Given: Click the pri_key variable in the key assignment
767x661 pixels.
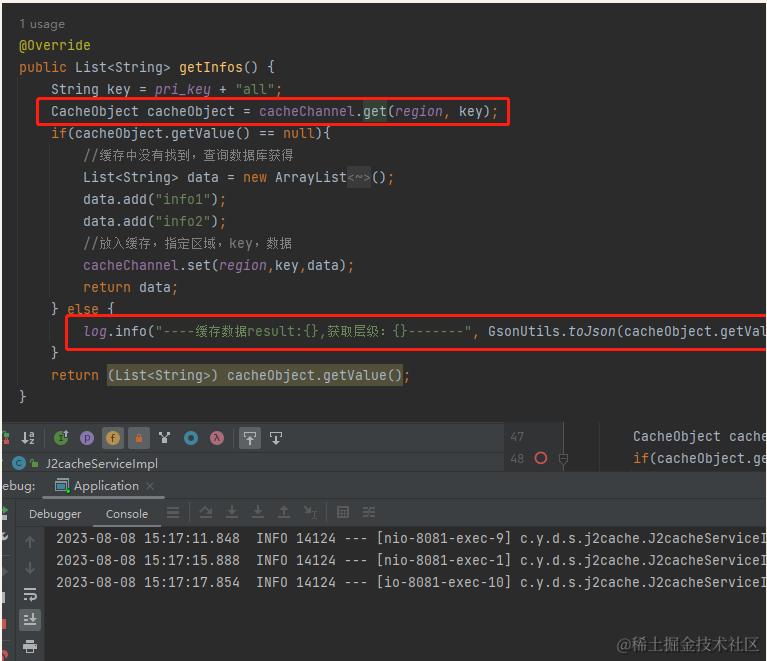Looking at the screenshot, I should [182, 89].
